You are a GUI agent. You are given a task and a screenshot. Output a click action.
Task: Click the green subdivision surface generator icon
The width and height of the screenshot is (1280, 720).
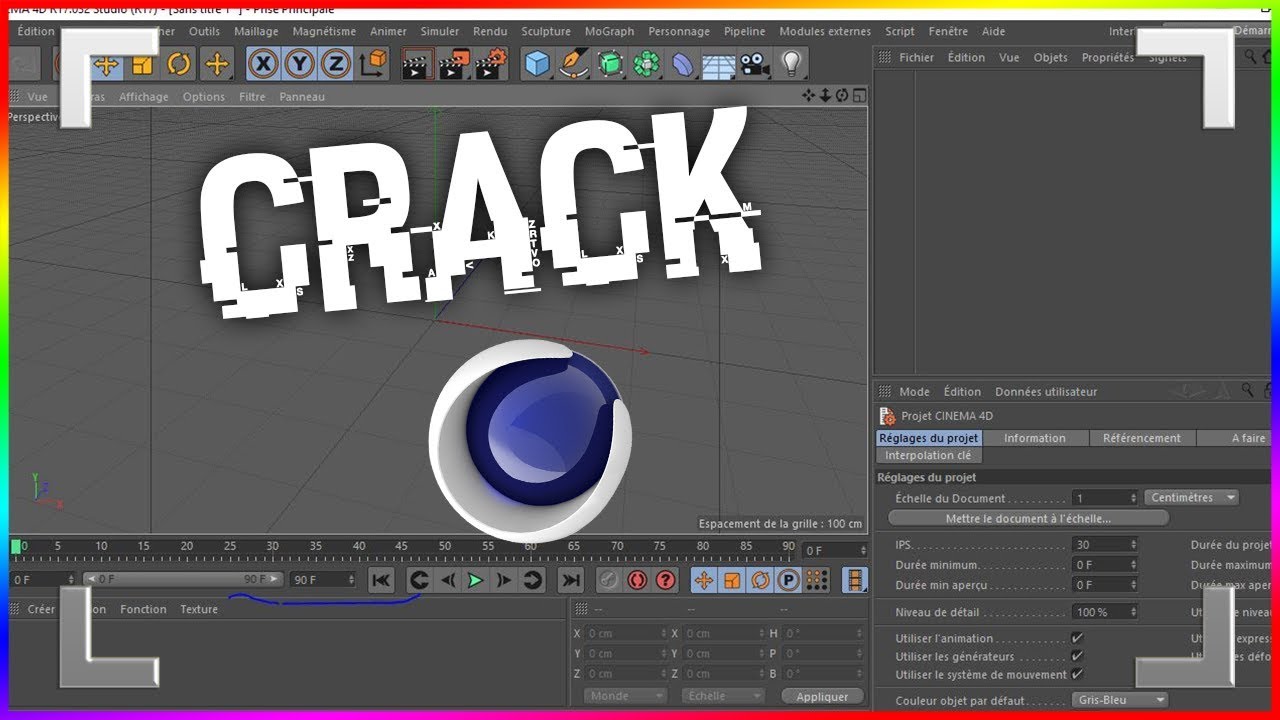[610, 65]
